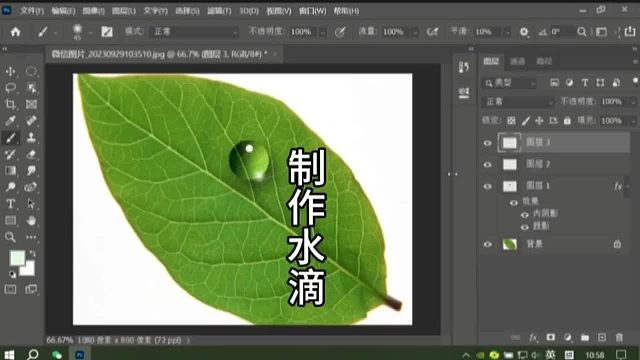Image resolution: width=640 pixels, height=360 pixels.
Task: Open workspace switcher icon
Action: pyautogui.click(x=601, y=32)
